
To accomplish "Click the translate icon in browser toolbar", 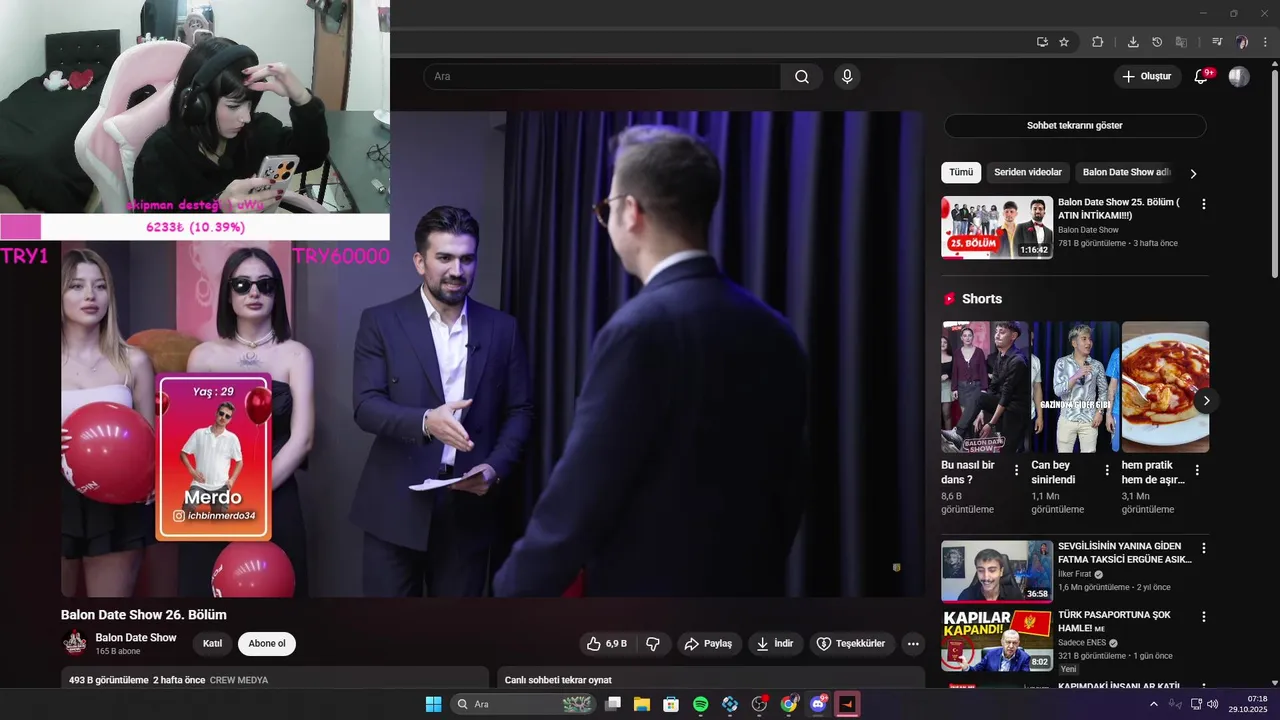I will (1181, 42).
